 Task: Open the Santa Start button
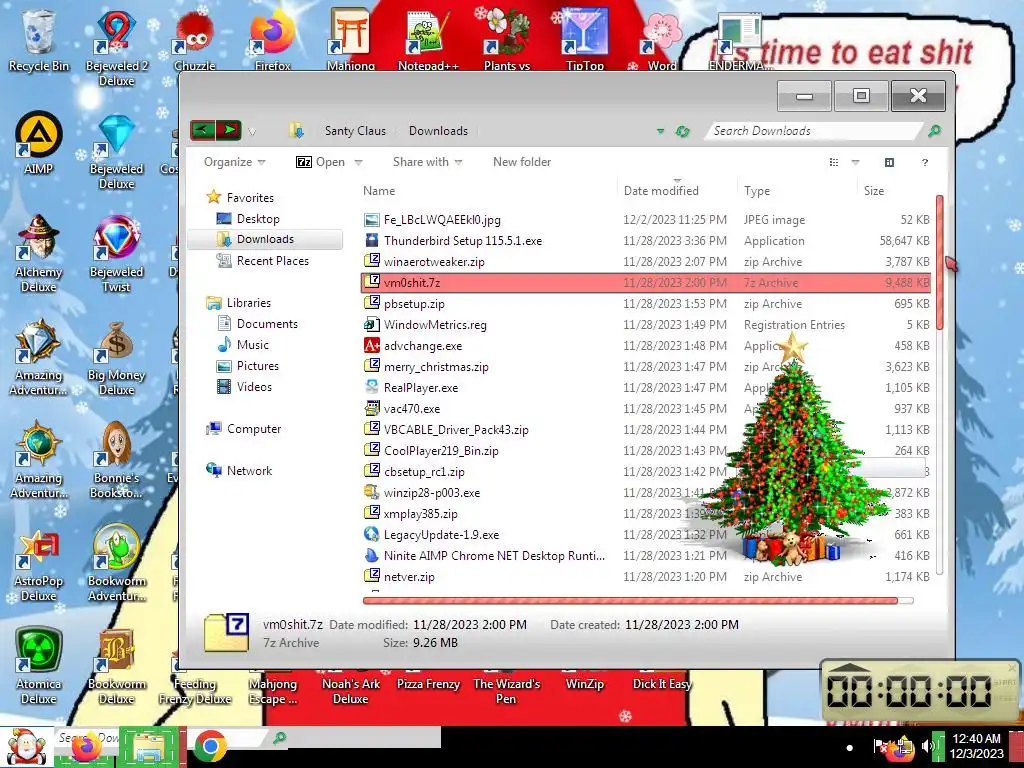[25, 747]
